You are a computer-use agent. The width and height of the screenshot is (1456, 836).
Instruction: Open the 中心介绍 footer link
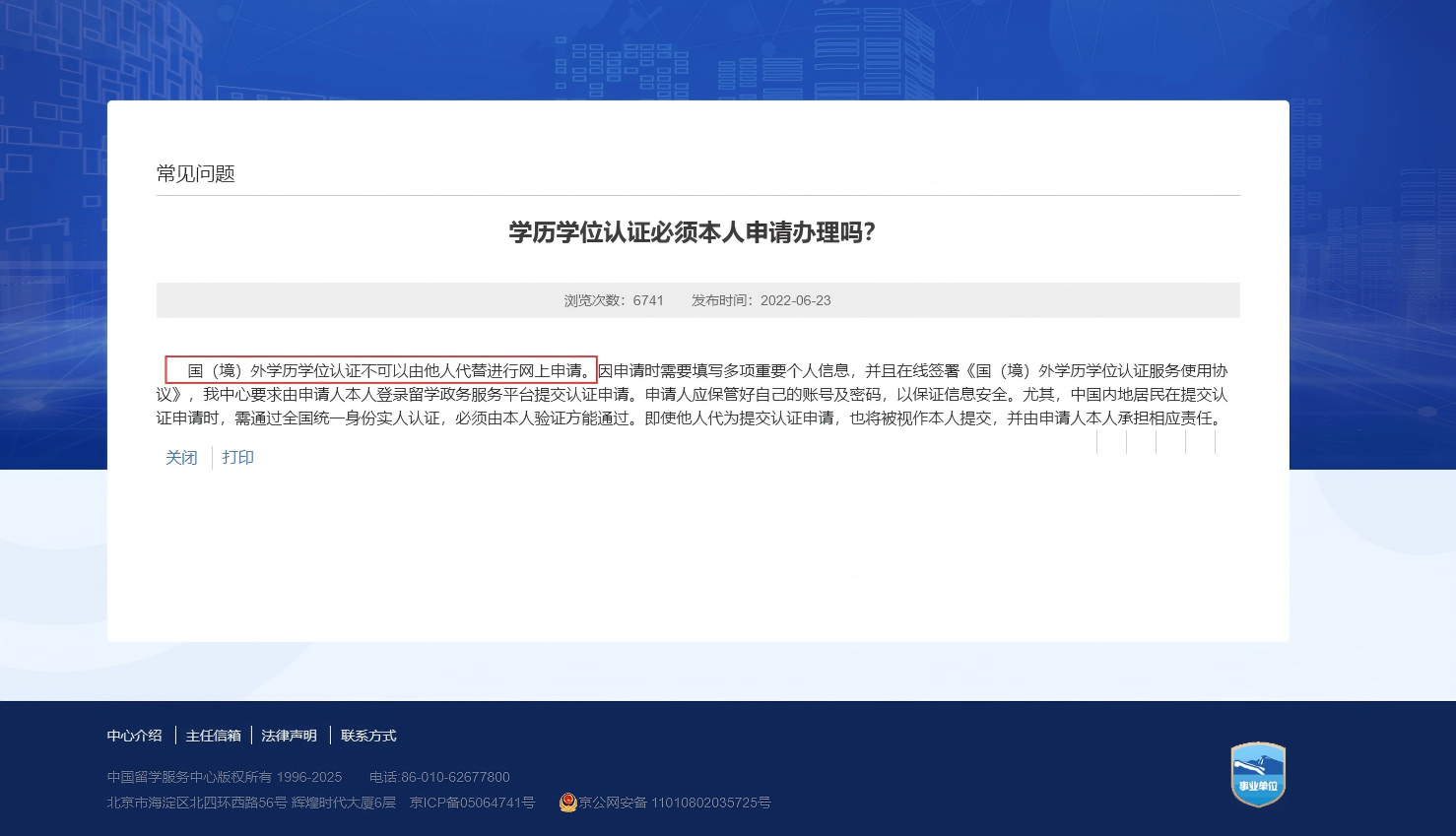(134, 736)
